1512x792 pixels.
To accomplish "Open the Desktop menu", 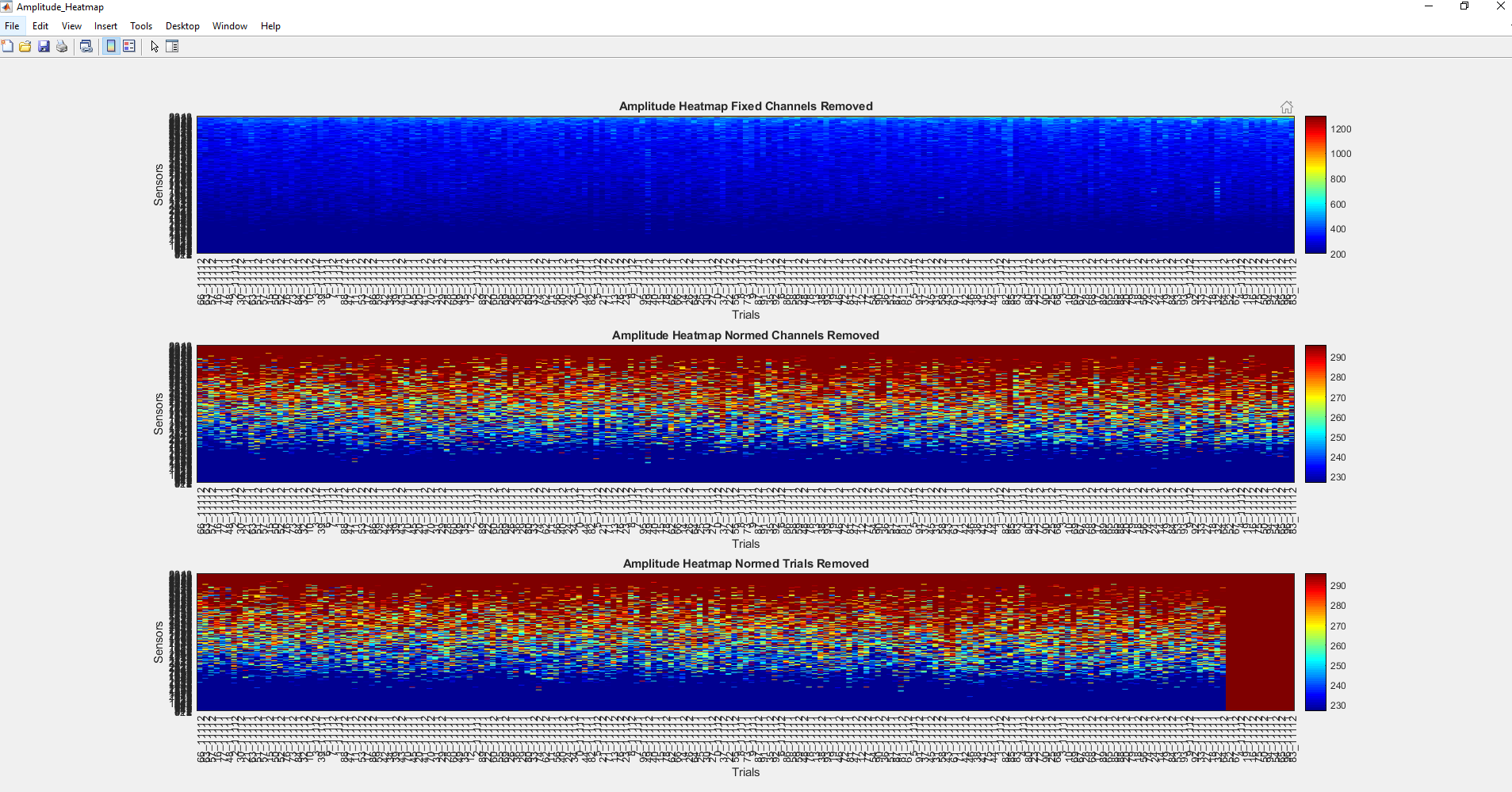I will click(x=182, y=26).
